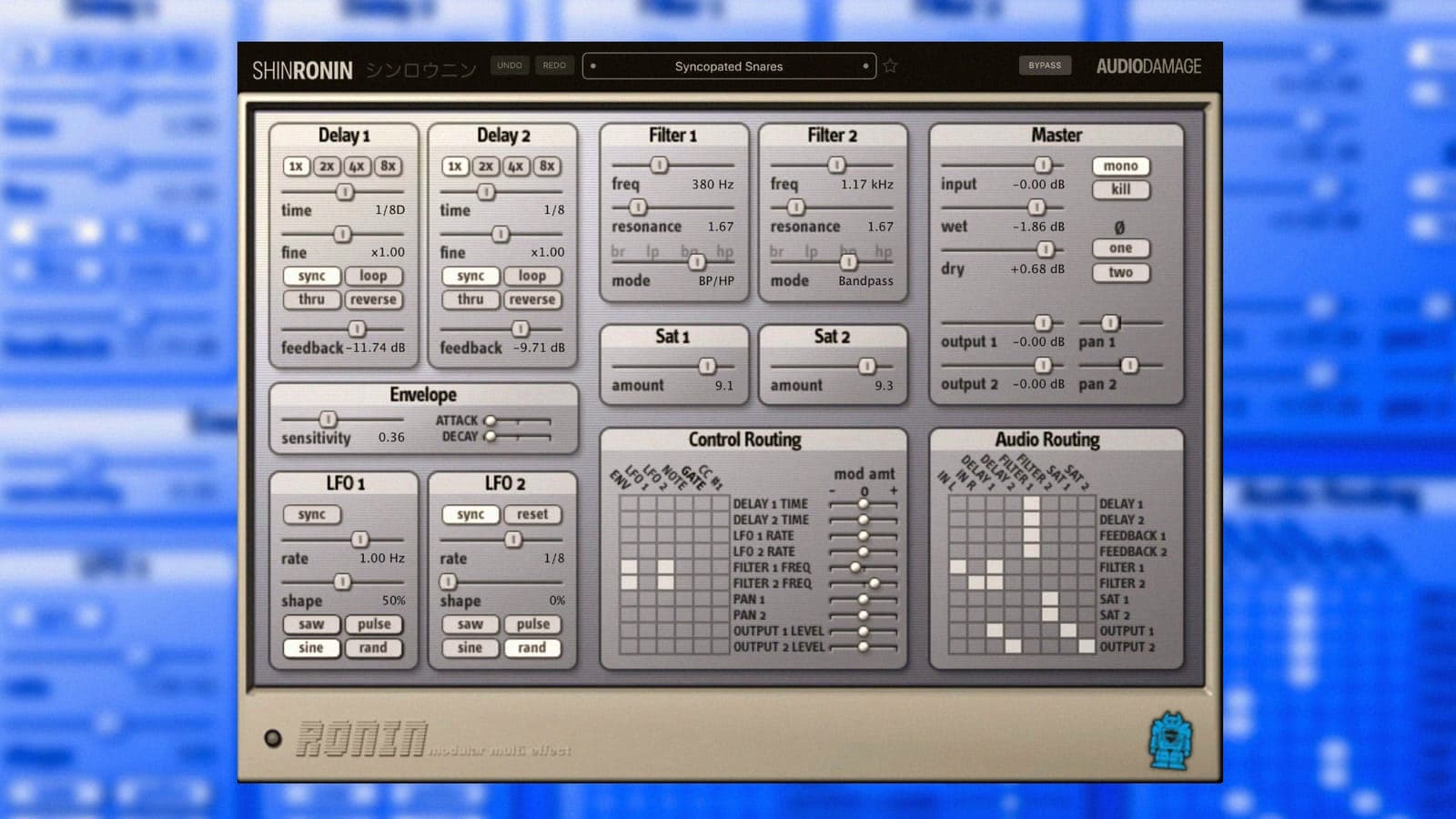Select 4x multiplier in Delay 2
Viewport: 1456px width, 819px height.
click(x=516, y=167)
